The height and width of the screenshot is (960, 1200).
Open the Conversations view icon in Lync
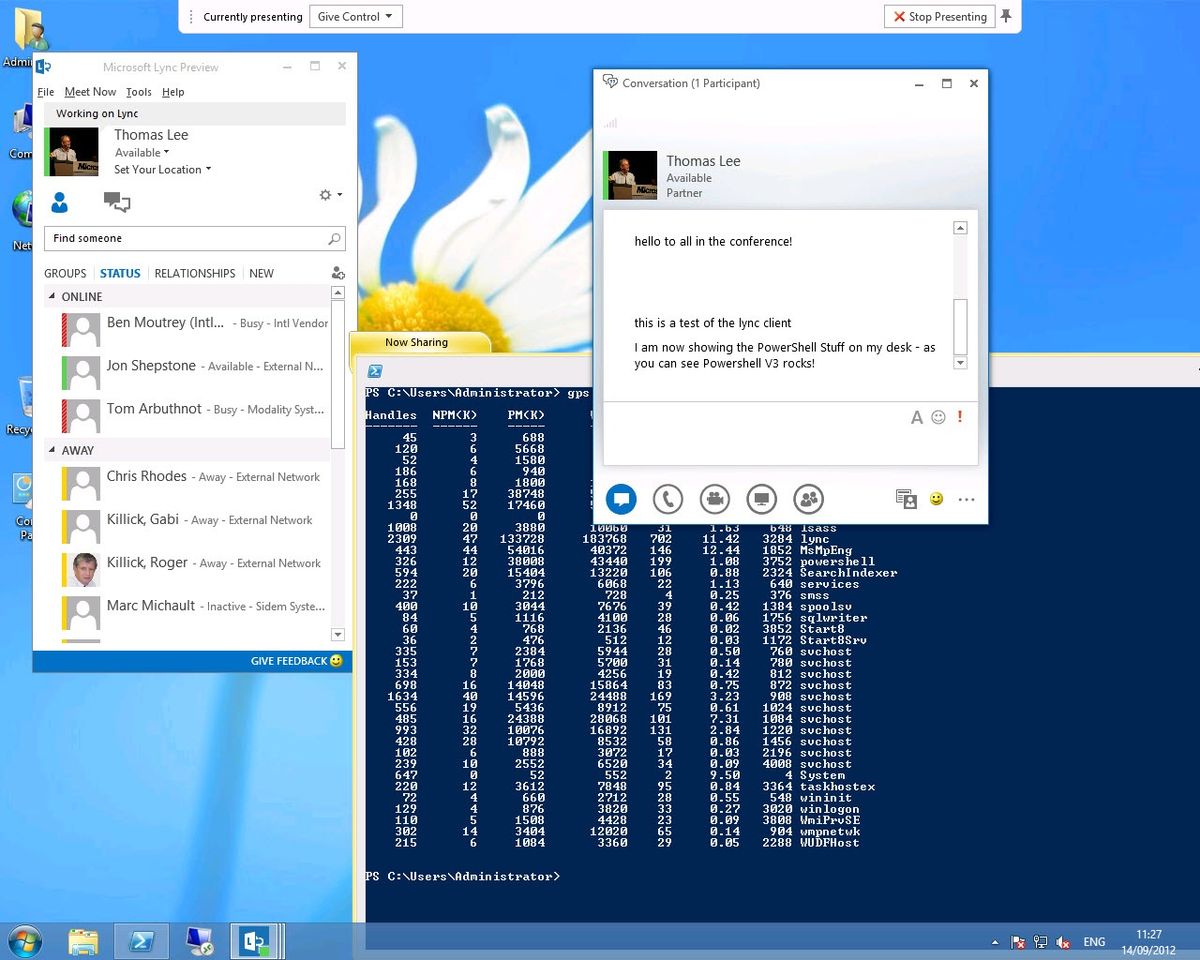[117, 201]
